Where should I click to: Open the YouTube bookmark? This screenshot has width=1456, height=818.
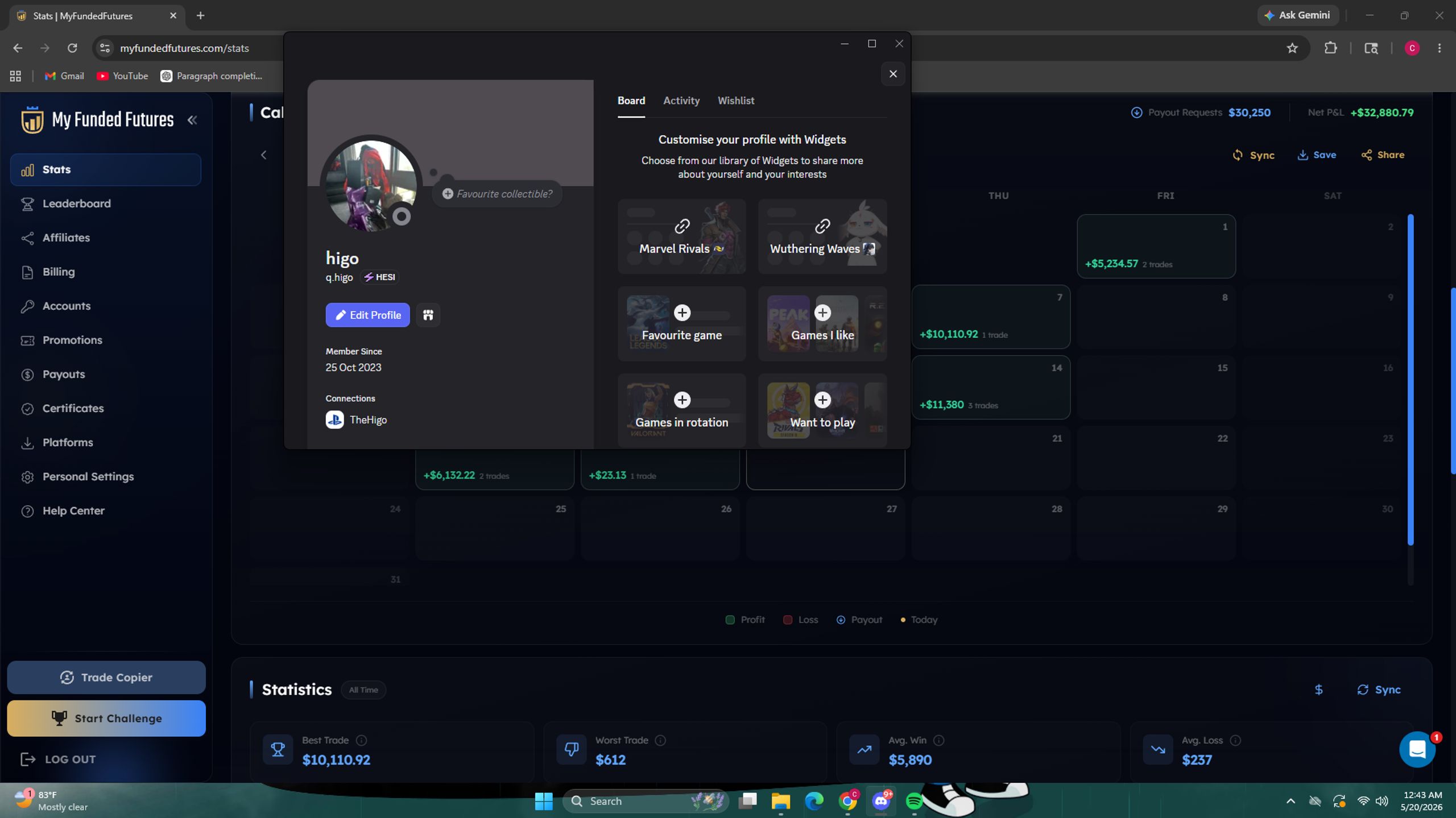(122, 76)
